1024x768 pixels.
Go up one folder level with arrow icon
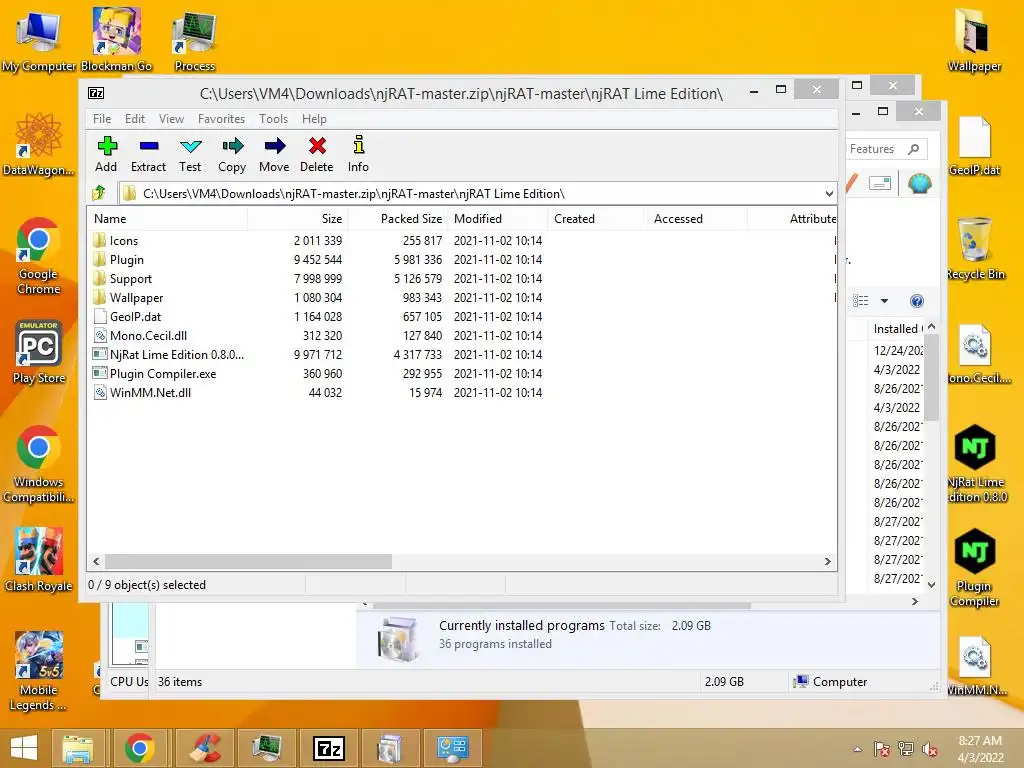pos(99,193)
